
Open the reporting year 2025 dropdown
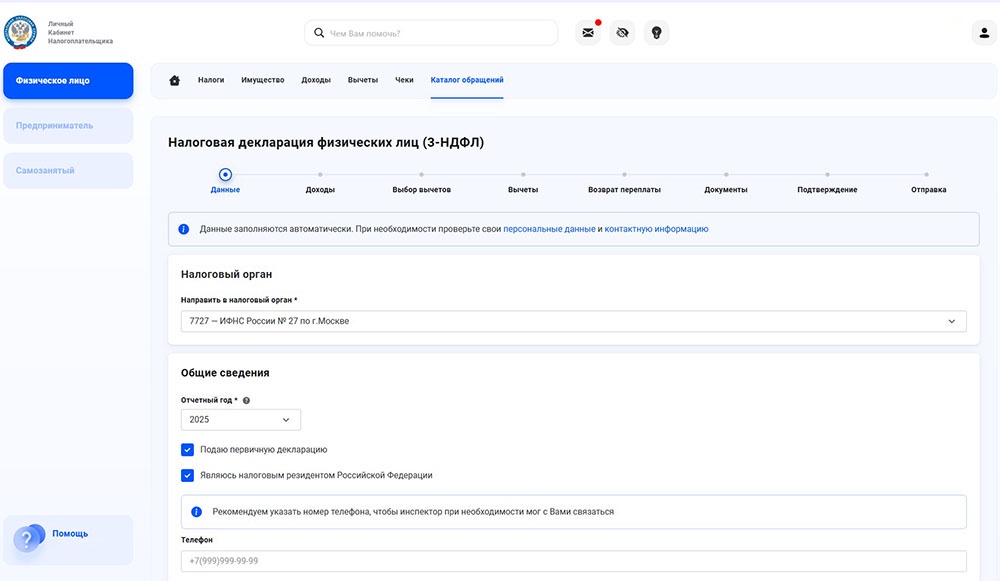tap(240, 419)
